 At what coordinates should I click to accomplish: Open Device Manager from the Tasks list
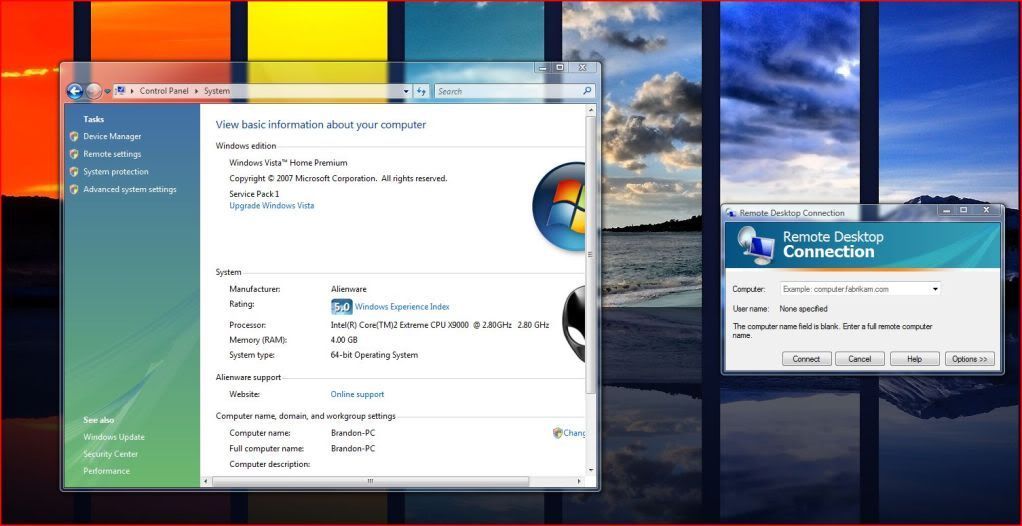tap(112, 136)
